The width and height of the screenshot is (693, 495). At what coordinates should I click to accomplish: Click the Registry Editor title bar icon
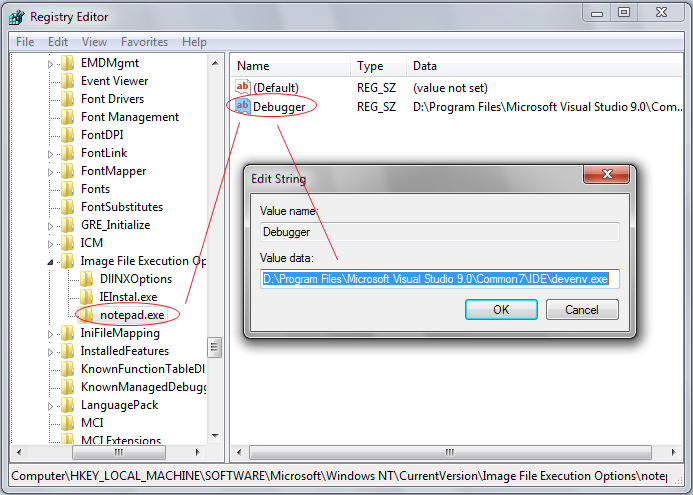[17, 17]
